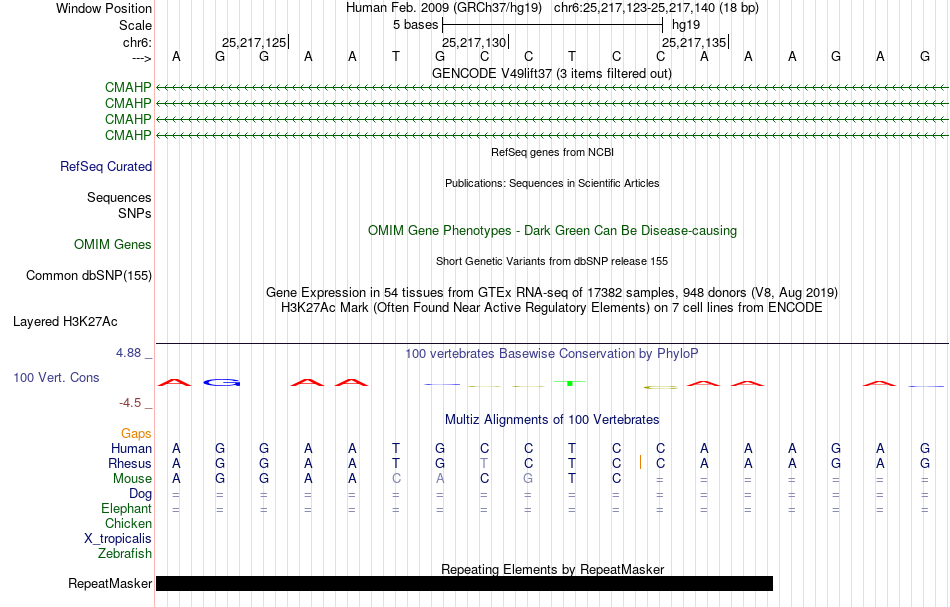Open Multiz Alignments of 100 Vertebrates title
The width and height of the screenshot is (950, 607).
pos(552,420)
